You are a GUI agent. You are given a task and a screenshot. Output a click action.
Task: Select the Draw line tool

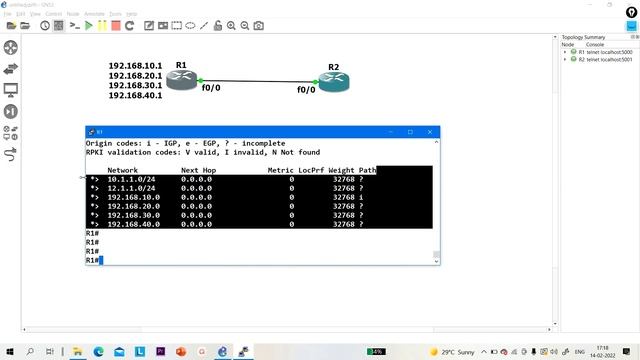click(204, 26)
